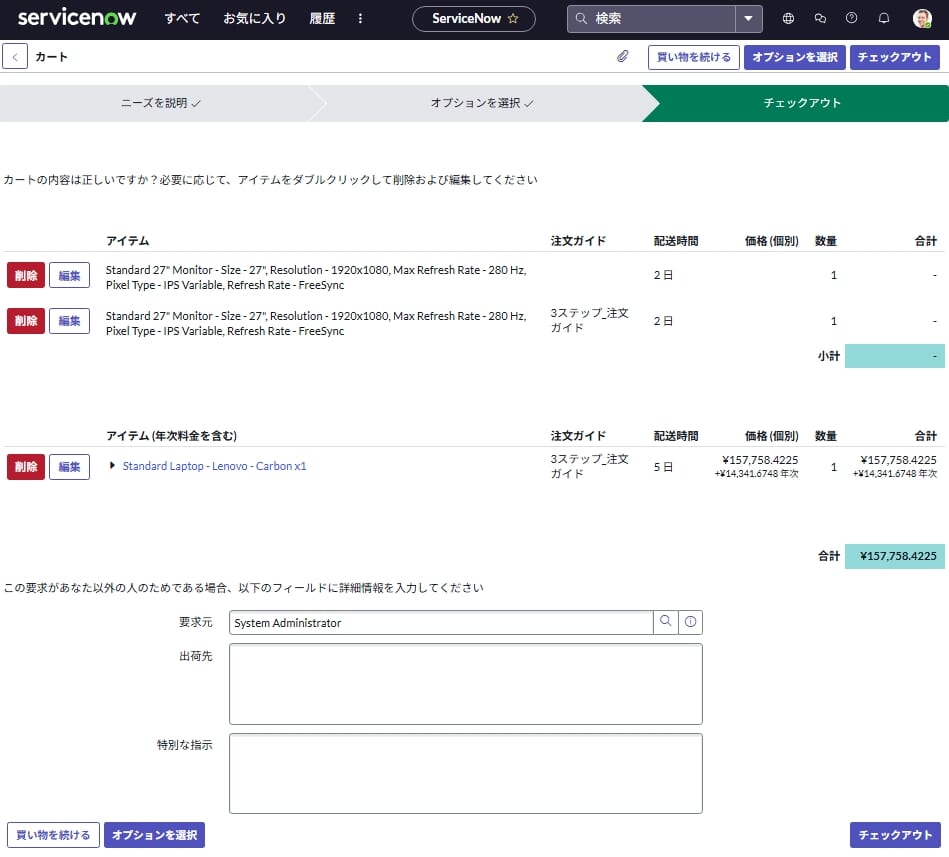949x857 pixels.
Task: Click the 要求元 System Administrator field
Action: [x=441, y=623]
